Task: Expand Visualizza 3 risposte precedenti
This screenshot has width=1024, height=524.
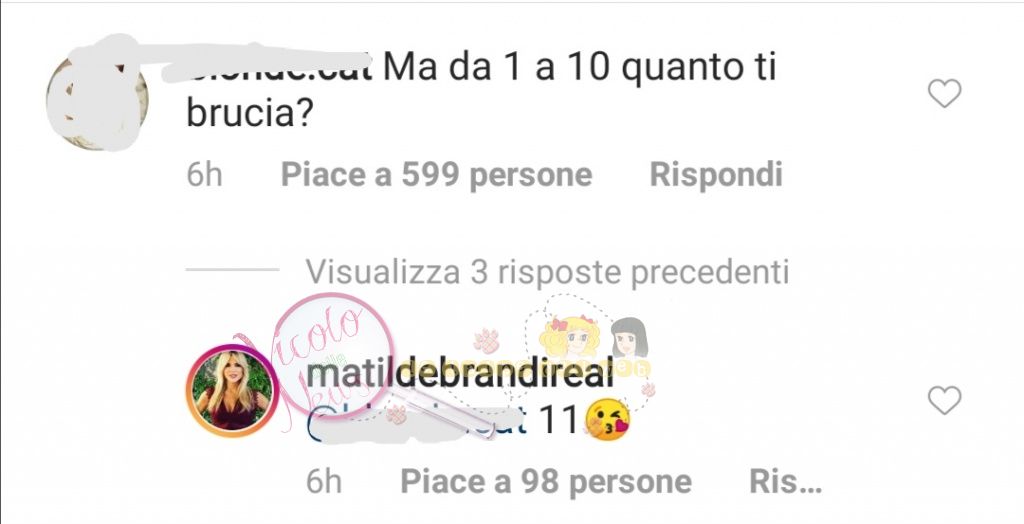Action: [x=547, y=272]
